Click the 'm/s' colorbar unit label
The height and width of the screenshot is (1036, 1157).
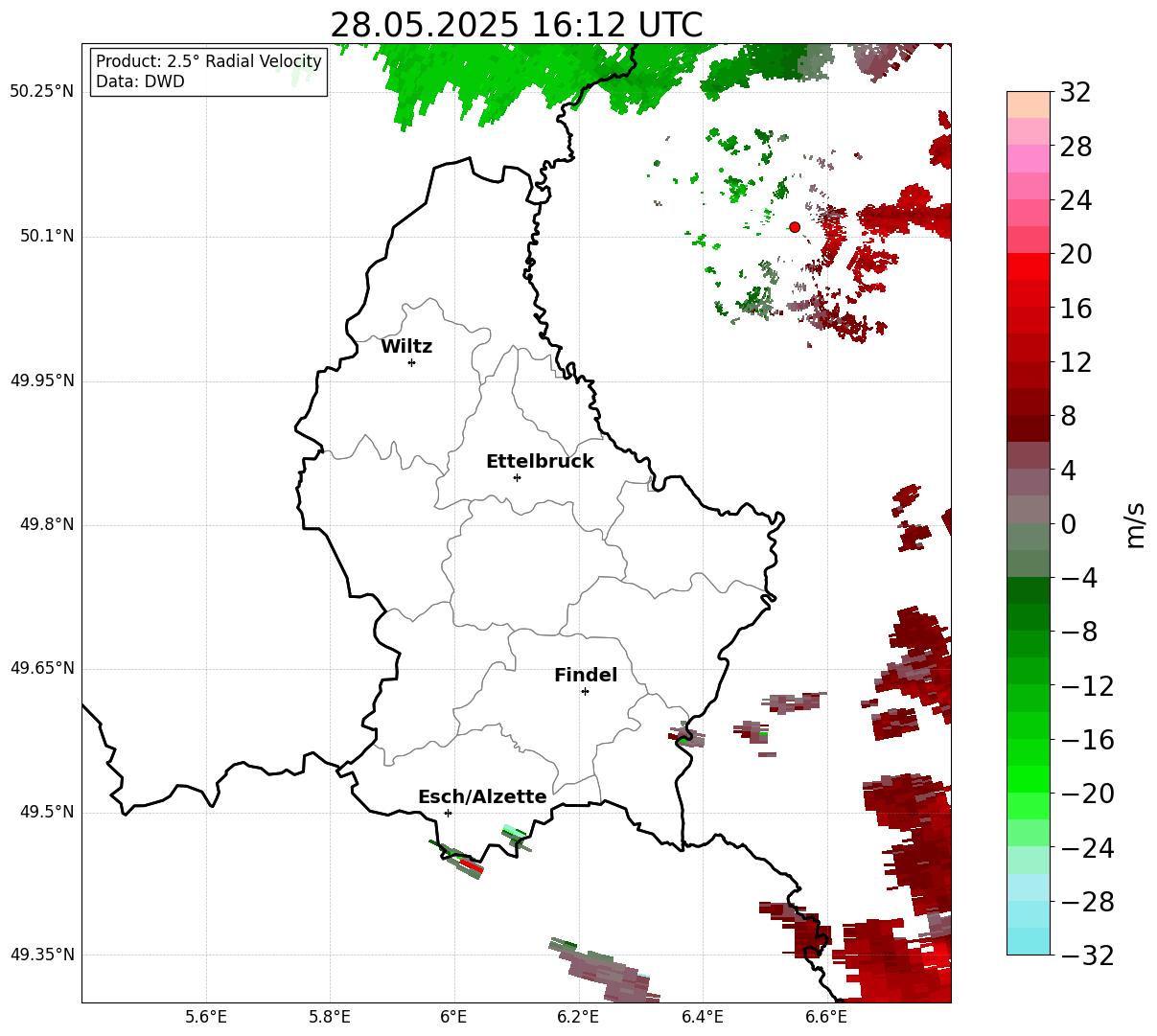click(x=1136, y=523)
